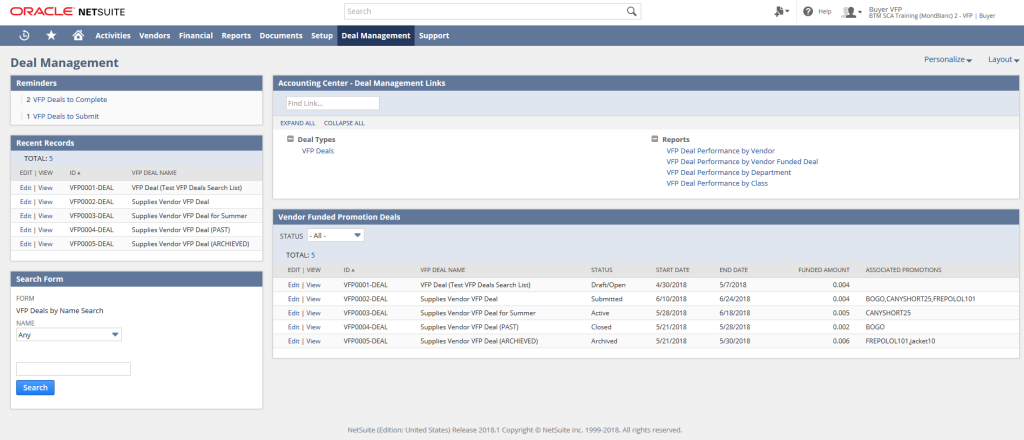This screenshot has width=1024, height=440.
Task: Collapse the Reports group
Action: tap(655, 139)
